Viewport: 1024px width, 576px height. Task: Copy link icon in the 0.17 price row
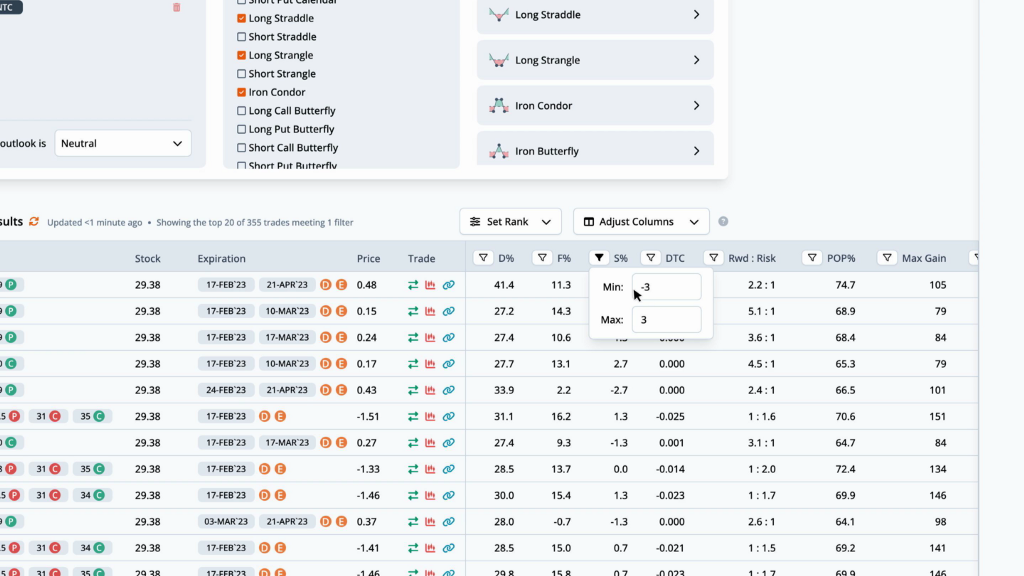coord(448,364)
